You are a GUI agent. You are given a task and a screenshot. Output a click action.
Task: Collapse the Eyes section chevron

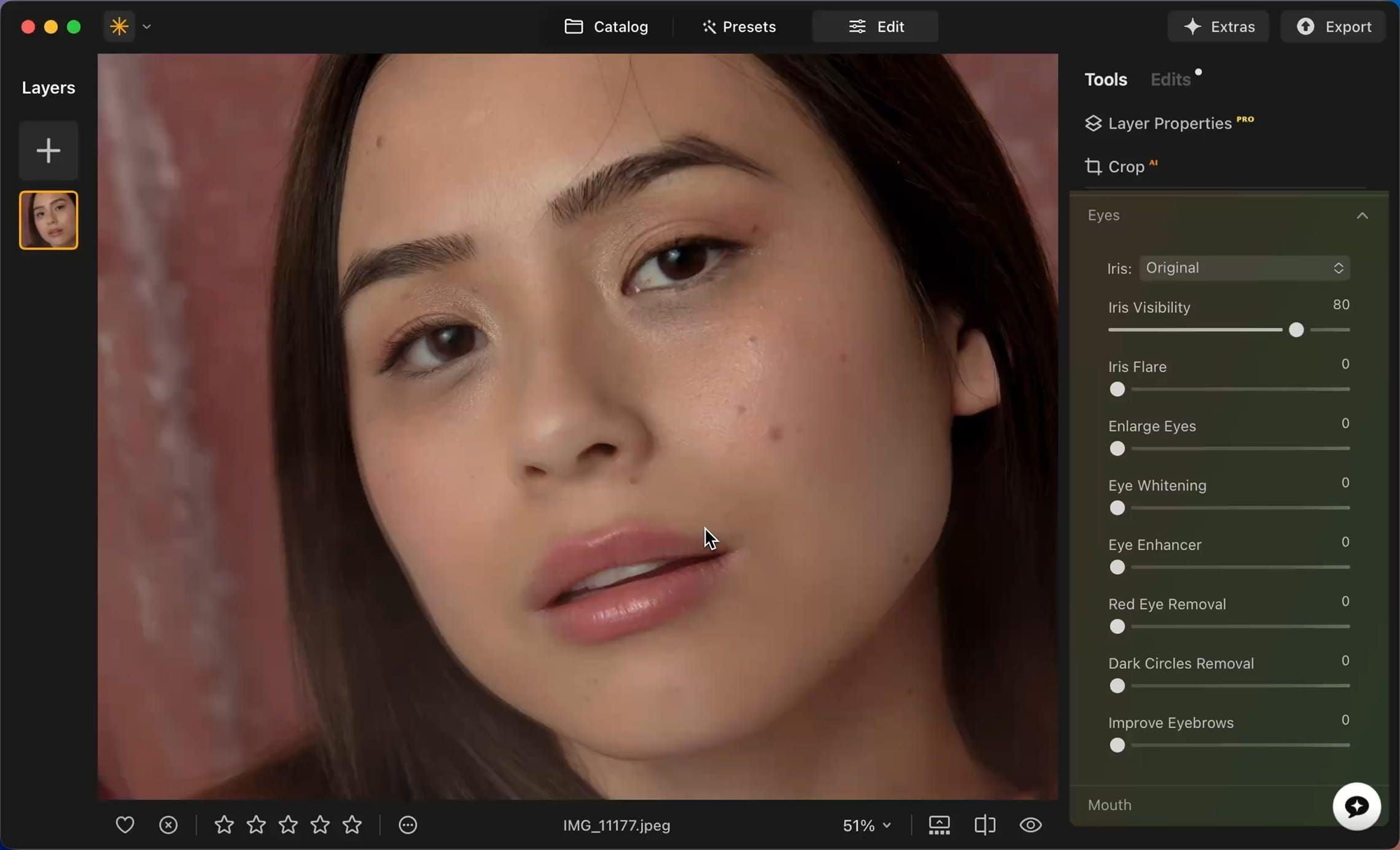point(1362,216)
